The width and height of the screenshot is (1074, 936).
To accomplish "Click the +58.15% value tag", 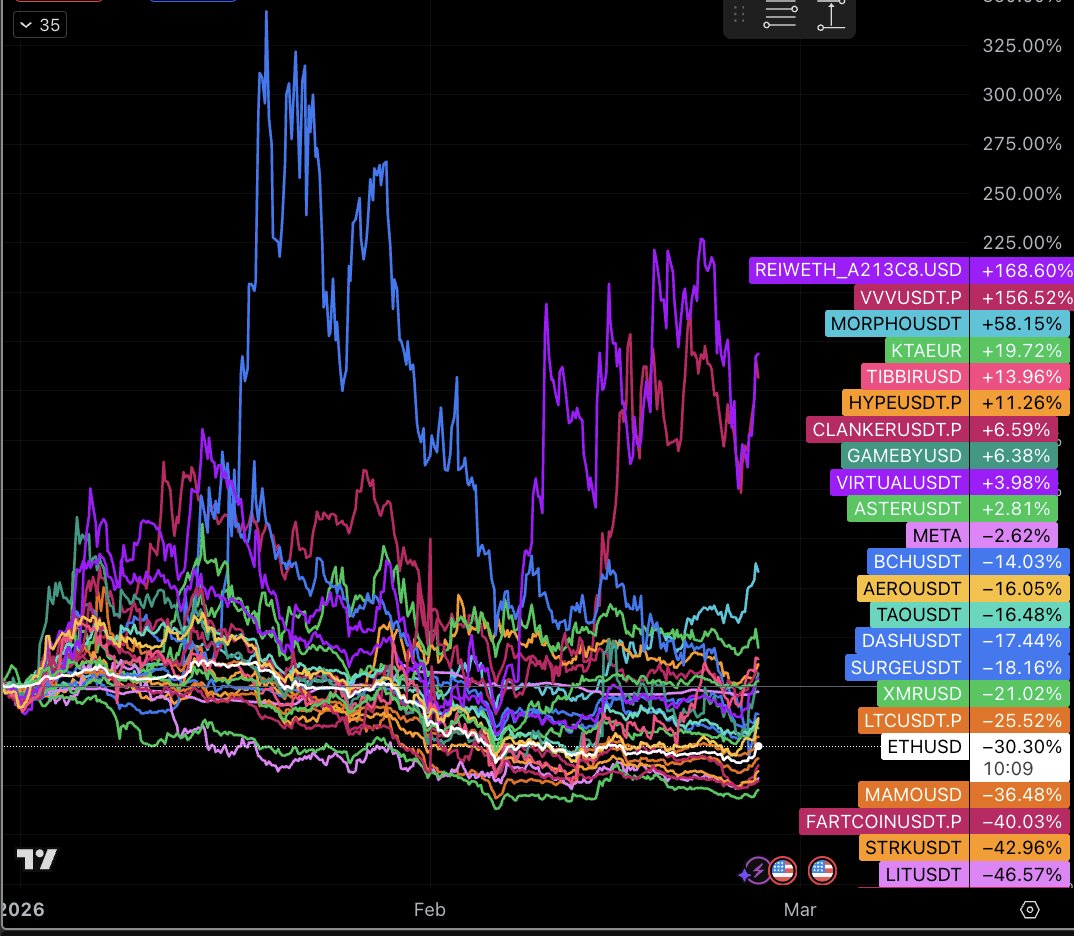I will point(1020,323).
